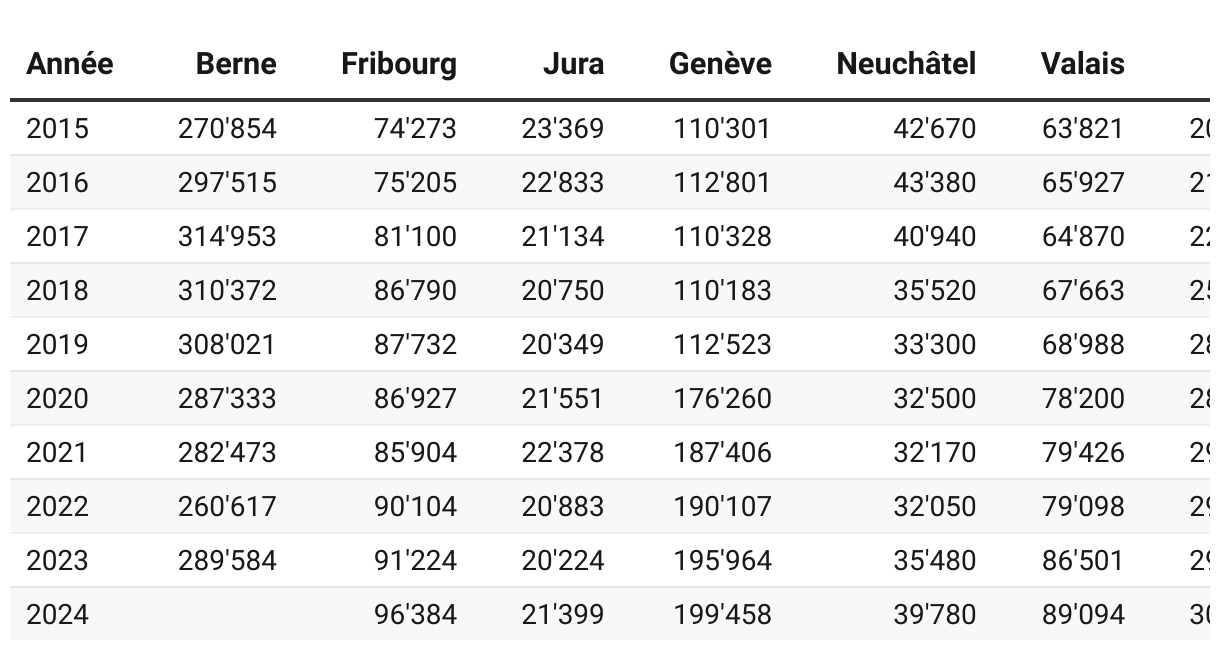Select the Valais value 89'094
The image size is (1220, 650).
pyautogui.click(x=1083, y=615)
